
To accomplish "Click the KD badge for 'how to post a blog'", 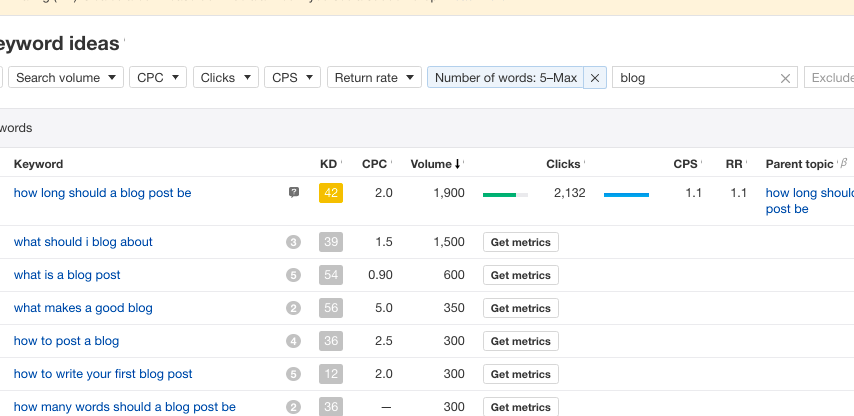I will point(331,341).
